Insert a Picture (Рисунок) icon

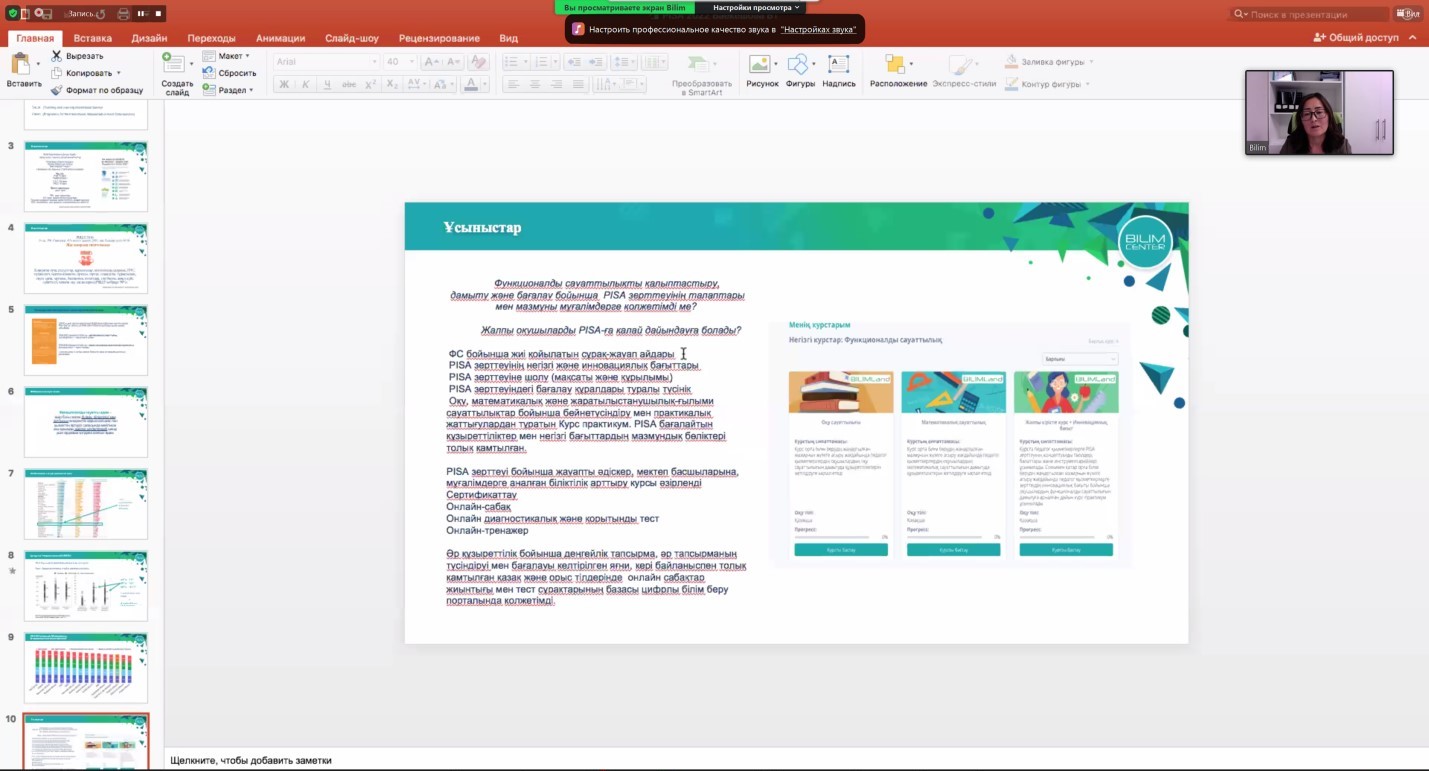tap(759, 63)
